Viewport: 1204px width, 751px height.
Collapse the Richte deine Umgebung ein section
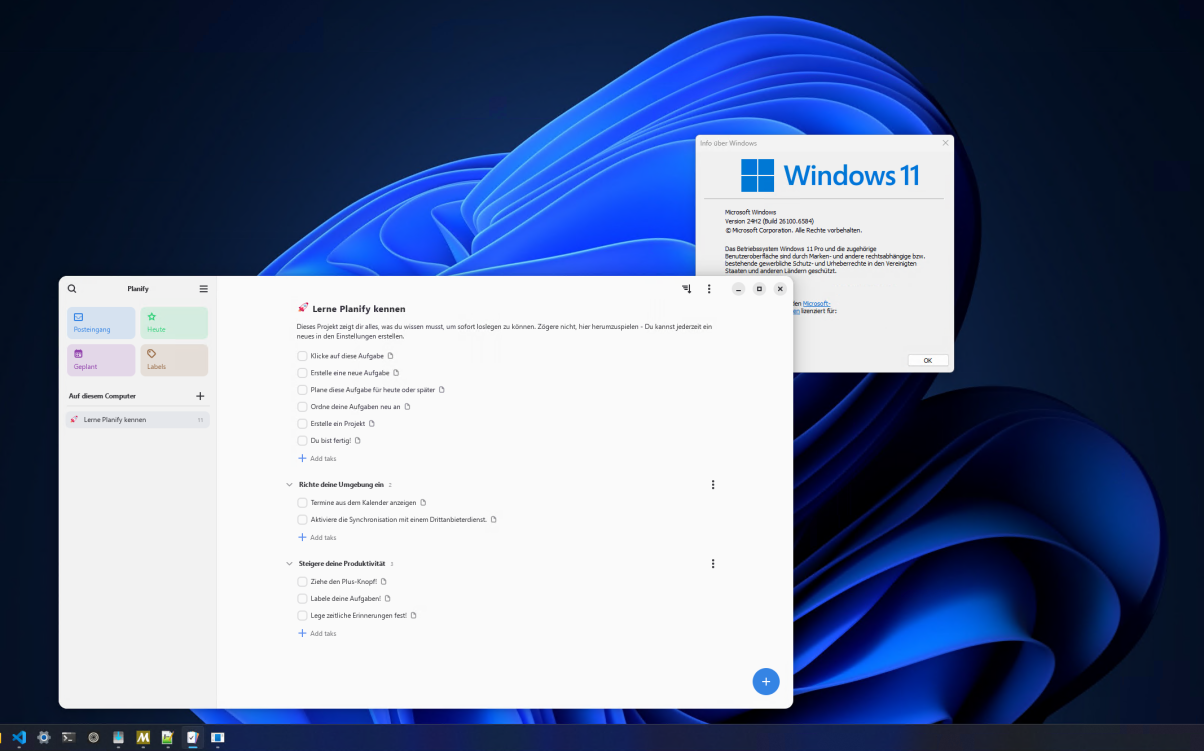[x=289, y=484]
